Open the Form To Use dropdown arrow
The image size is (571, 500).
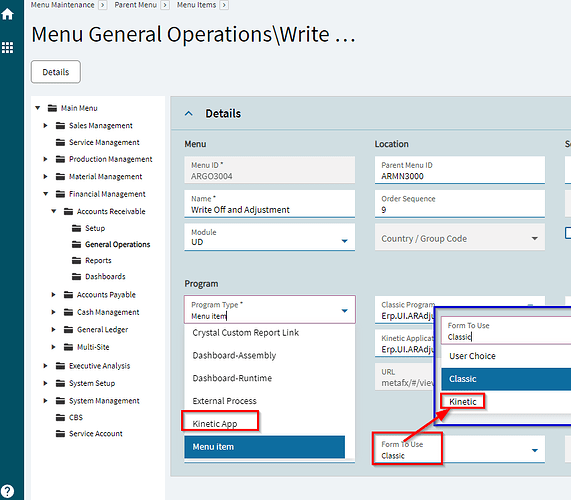pyautogui.click(x=534, y=450)
